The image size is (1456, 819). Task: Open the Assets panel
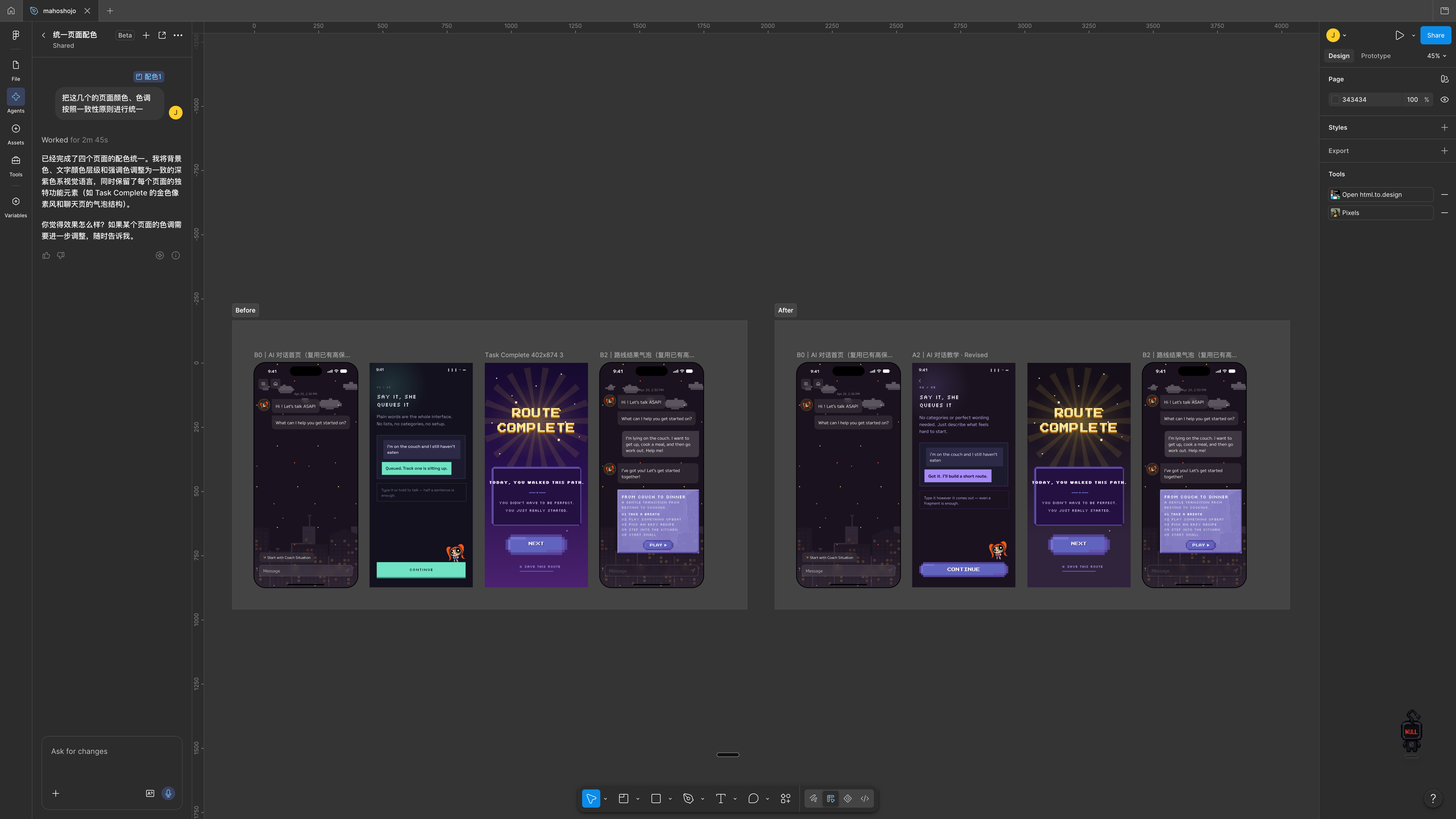[x=16, y=133]
